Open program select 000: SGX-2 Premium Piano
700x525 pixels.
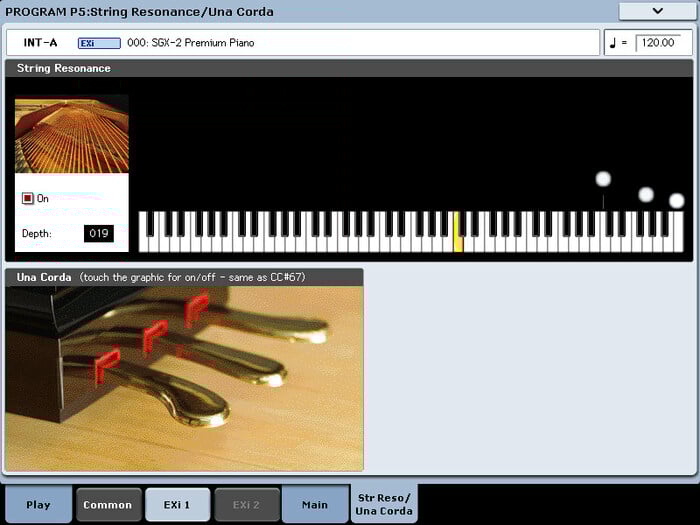tap(191, 43)
